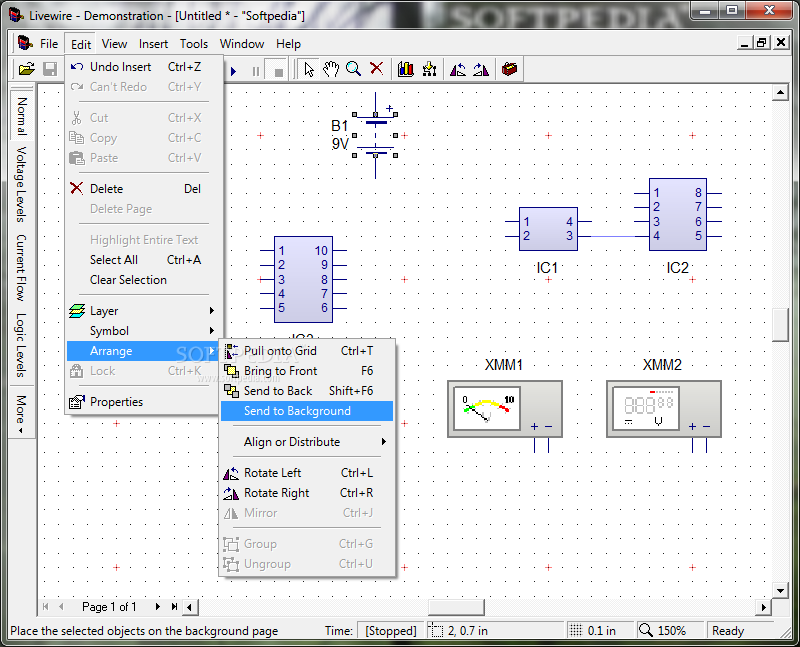Choose Select All in Edit menu
Screen dimensions: 800x647
pyautogui.click(x=144, y=260)
